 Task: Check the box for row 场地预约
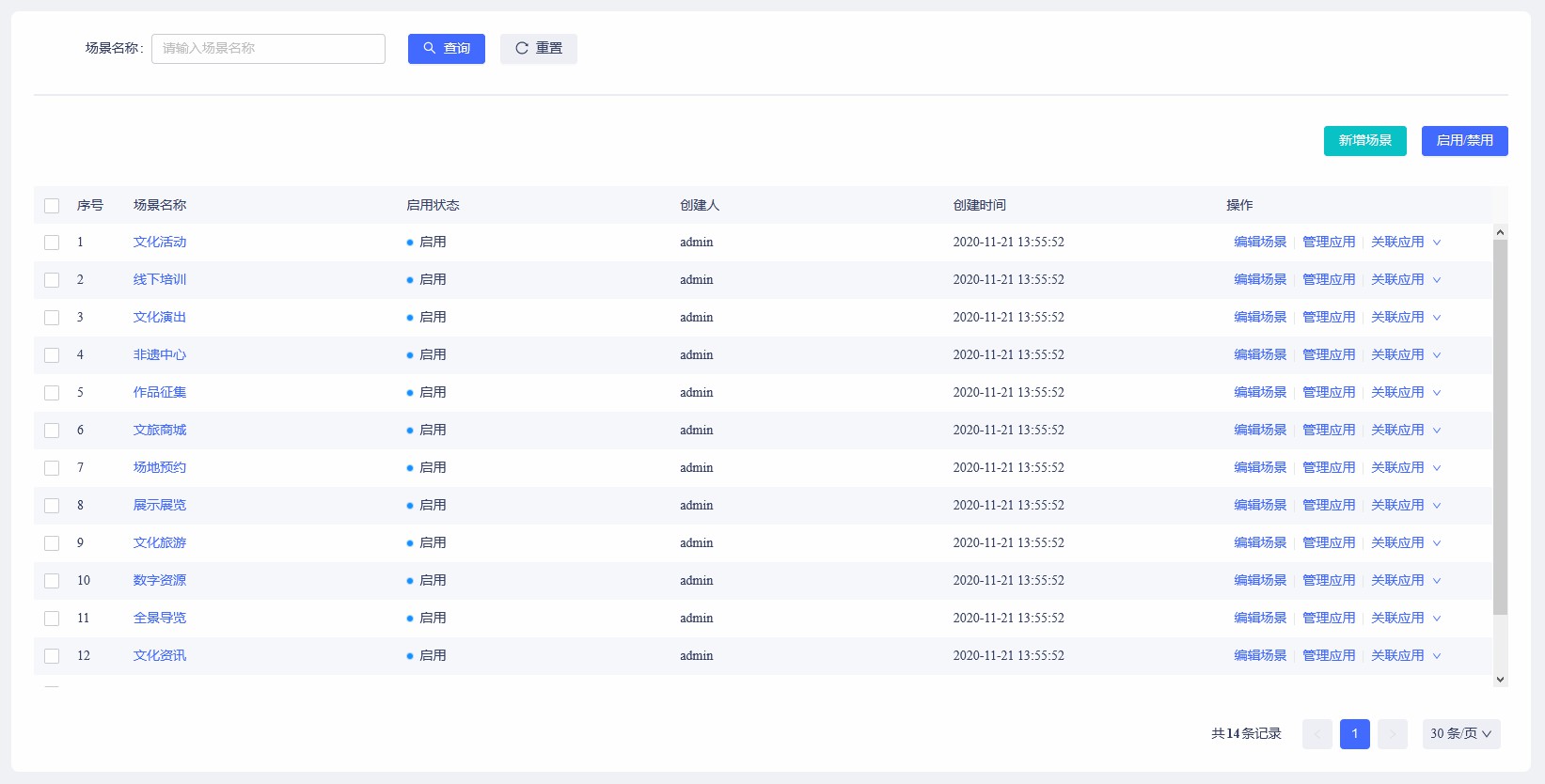pyautogui.click(x=52, y=468)
